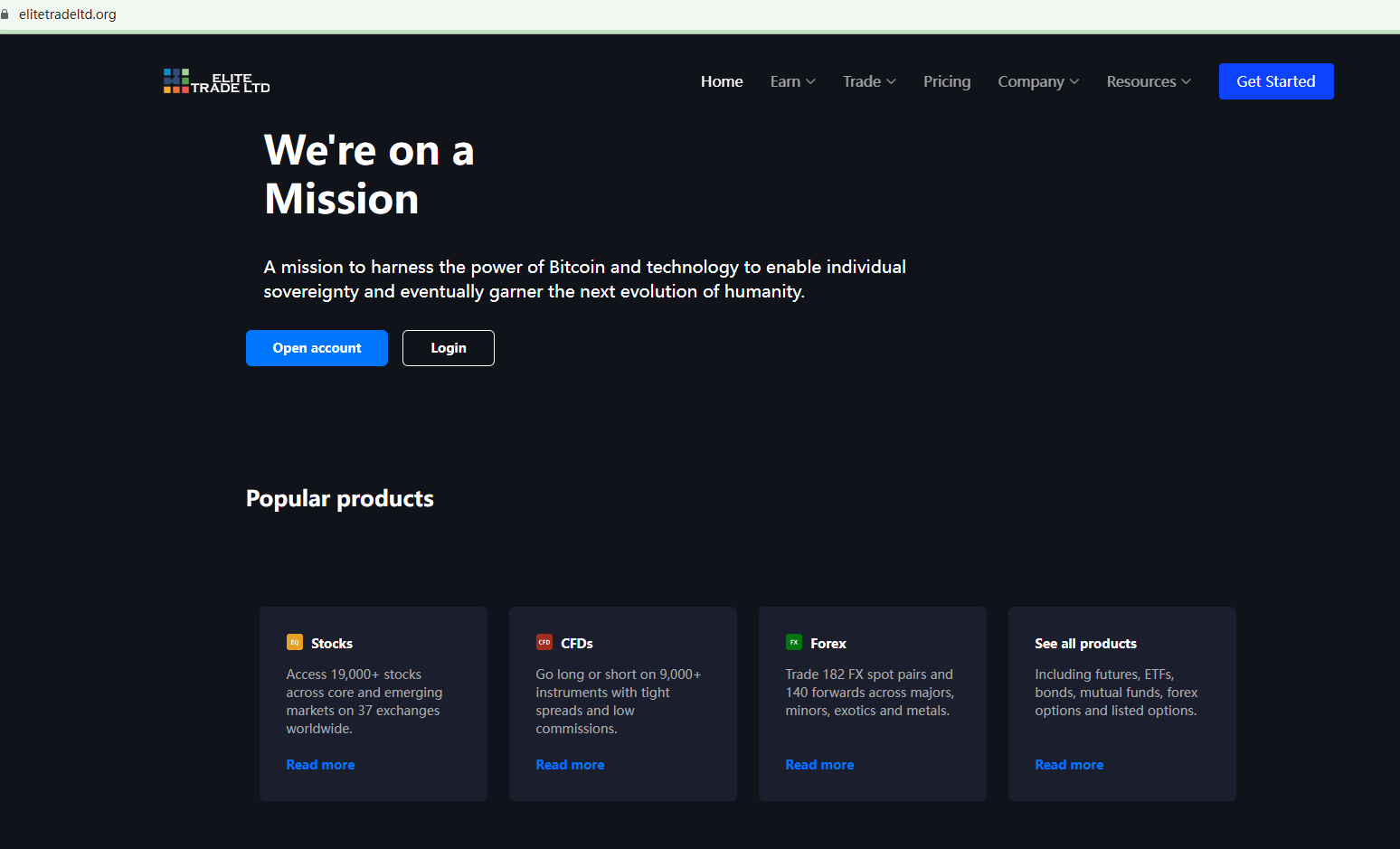1400x849 pixels.
Task: Click the elitetradeltd.org address text
Action: click(68, 14)
